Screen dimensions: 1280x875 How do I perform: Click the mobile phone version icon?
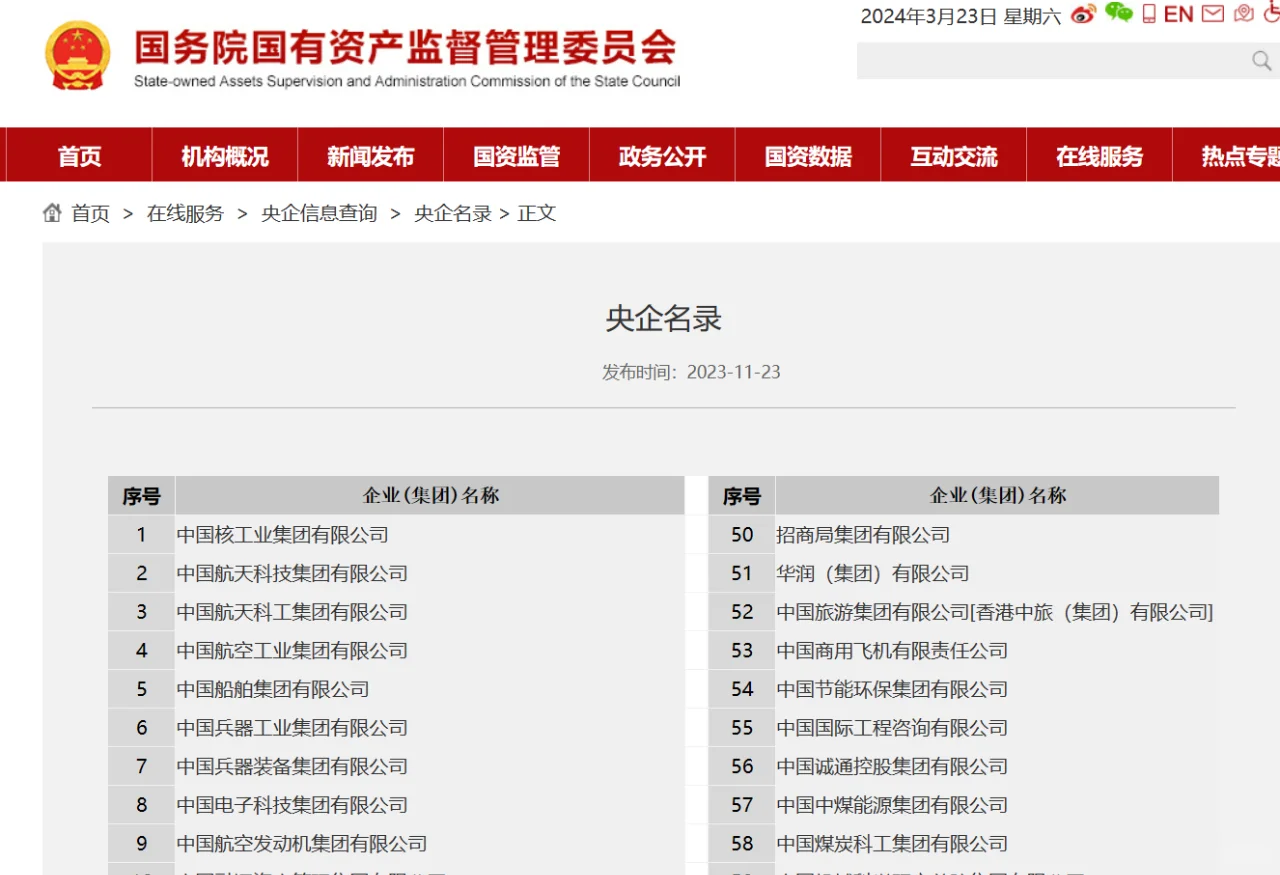click(x=1149, y=14)
